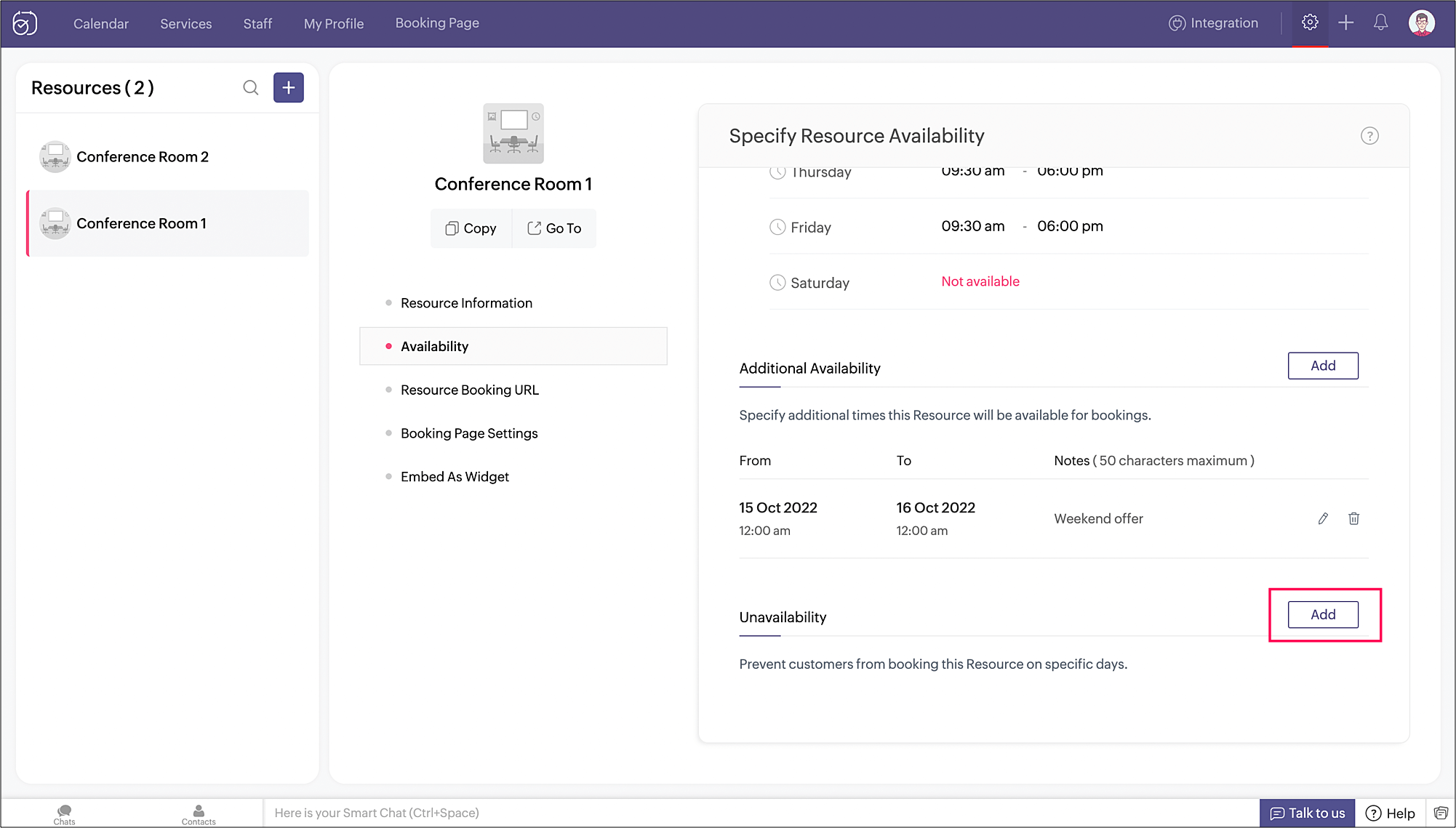
Task: Click Friday 06:00 pm end time
Action: click(x=1070, y=226)
